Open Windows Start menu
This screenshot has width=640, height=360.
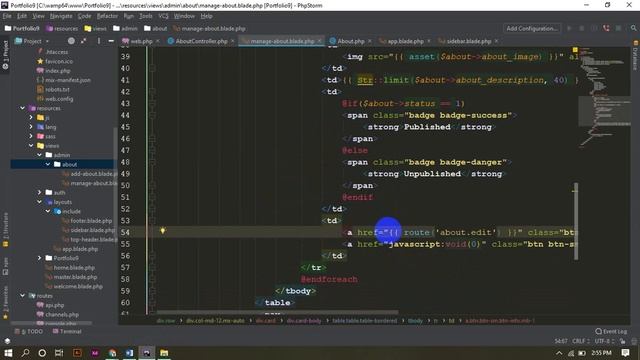[x=8, y=353]
